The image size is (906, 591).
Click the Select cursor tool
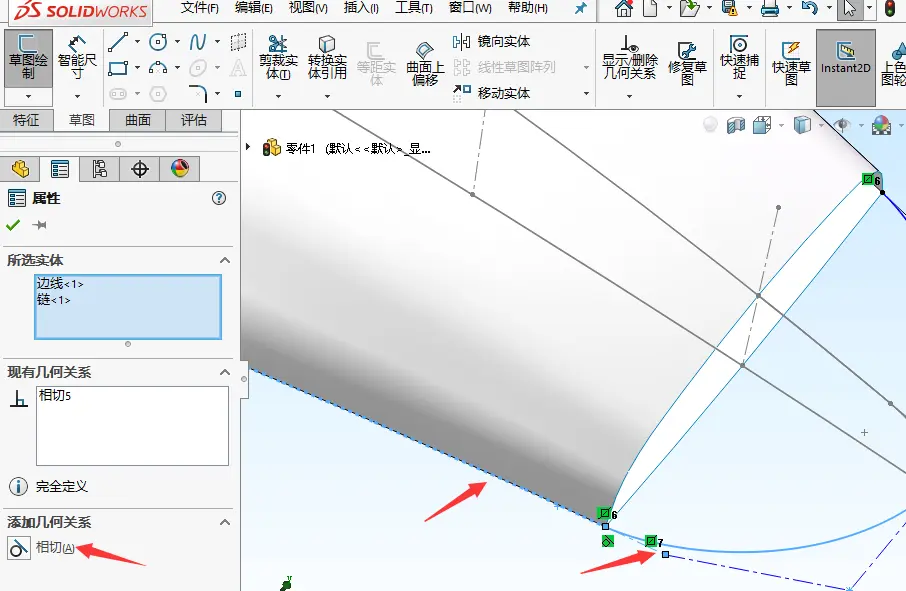tap(849, 9)
